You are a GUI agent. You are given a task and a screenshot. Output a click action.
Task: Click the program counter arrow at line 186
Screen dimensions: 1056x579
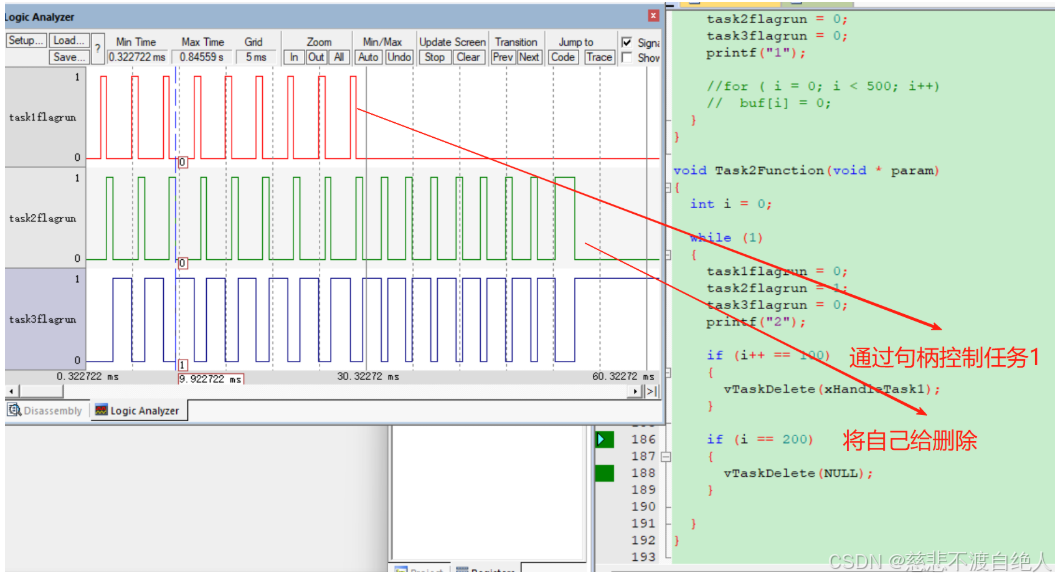(x=603, y=440)
